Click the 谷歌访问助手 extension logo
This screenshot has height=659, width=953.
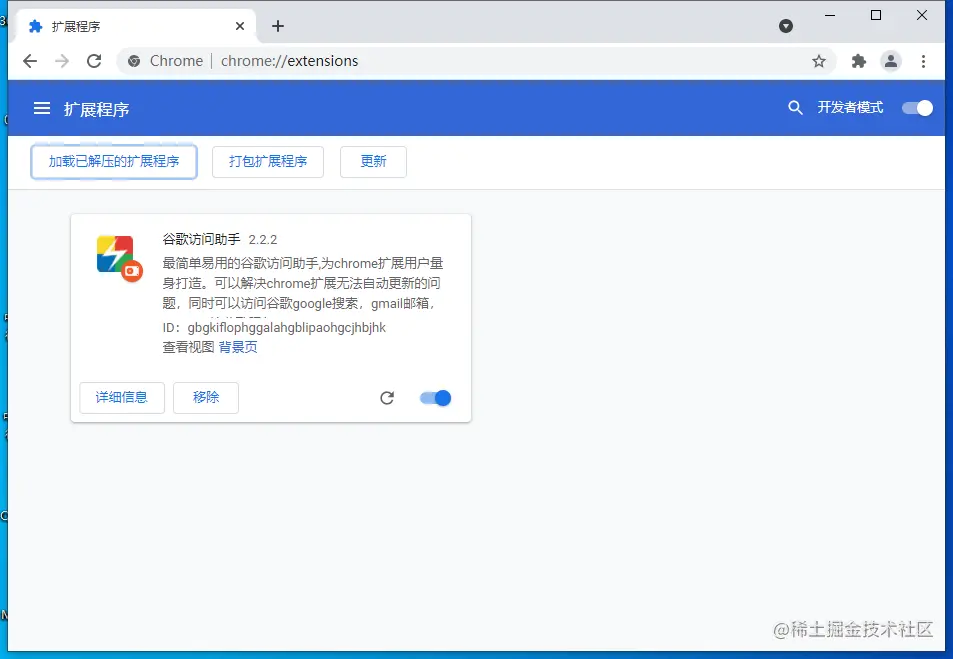click(x=119, y=258)
